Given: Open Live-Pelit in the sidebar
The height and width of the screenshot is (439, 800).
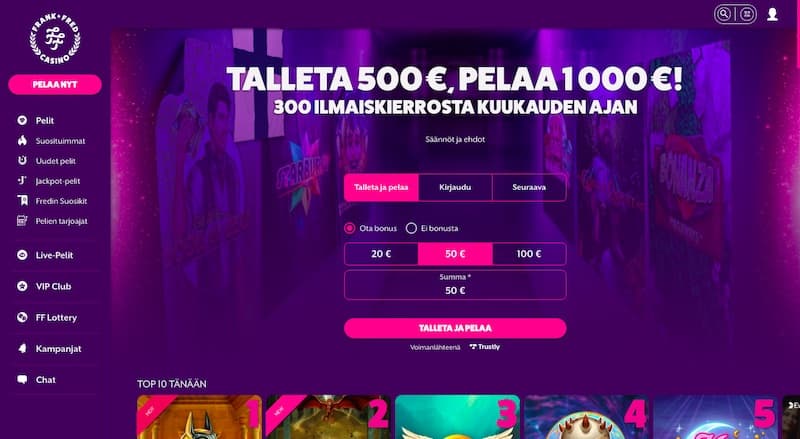Looking at the screenshot, I should coord(54,255).
